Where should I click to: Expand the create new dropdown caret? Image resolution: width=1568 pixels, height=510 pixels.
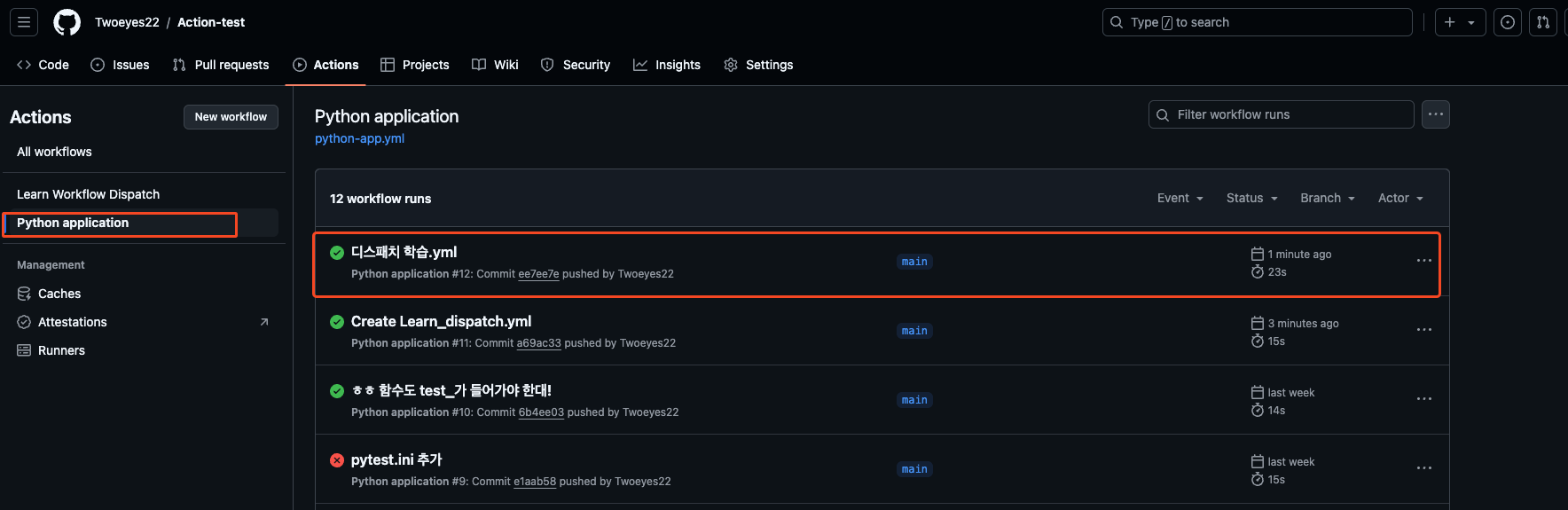click(x=1471, y=22)
